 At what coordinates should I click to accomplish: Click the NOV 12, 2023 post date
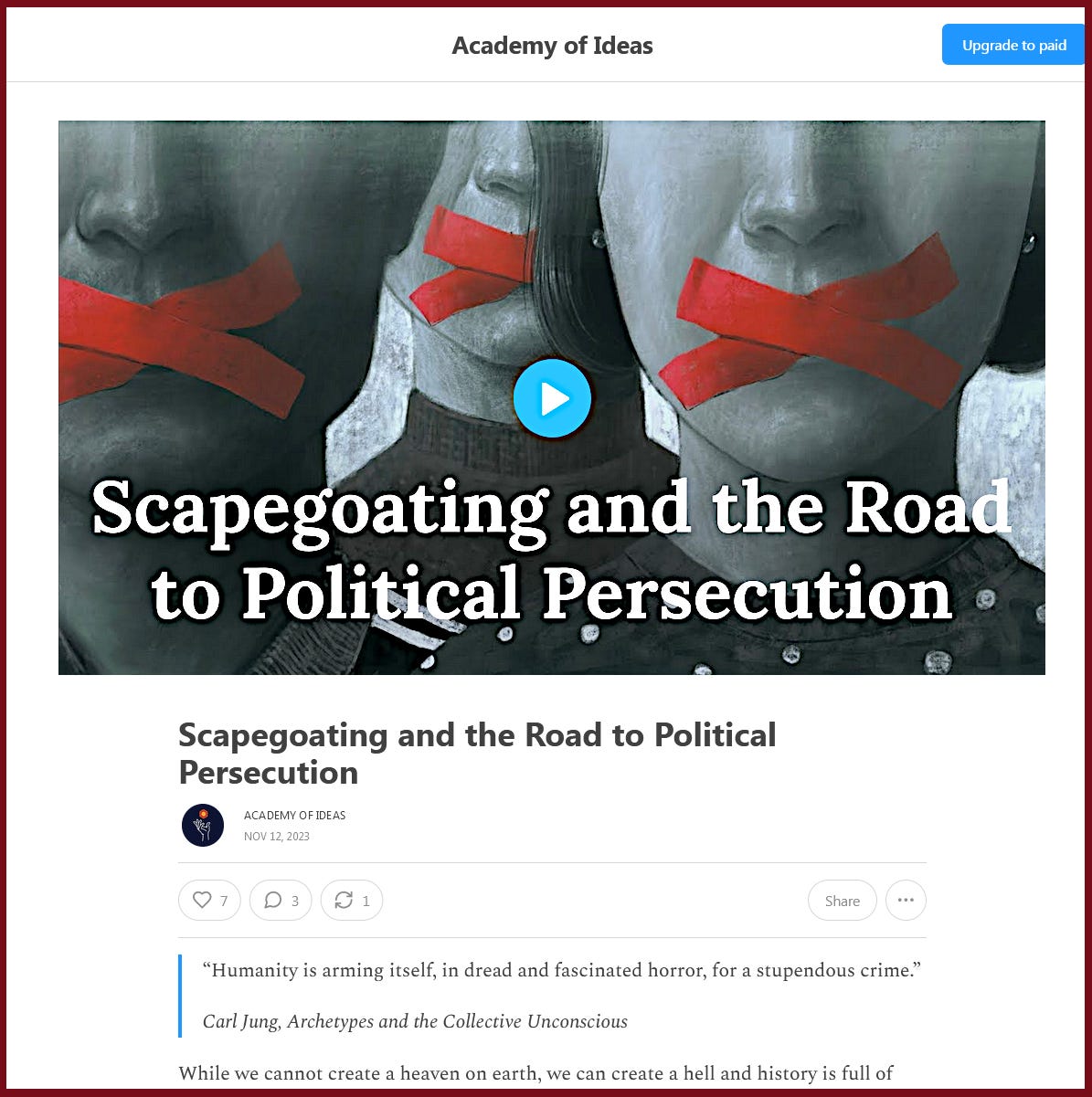click(277, 836)
